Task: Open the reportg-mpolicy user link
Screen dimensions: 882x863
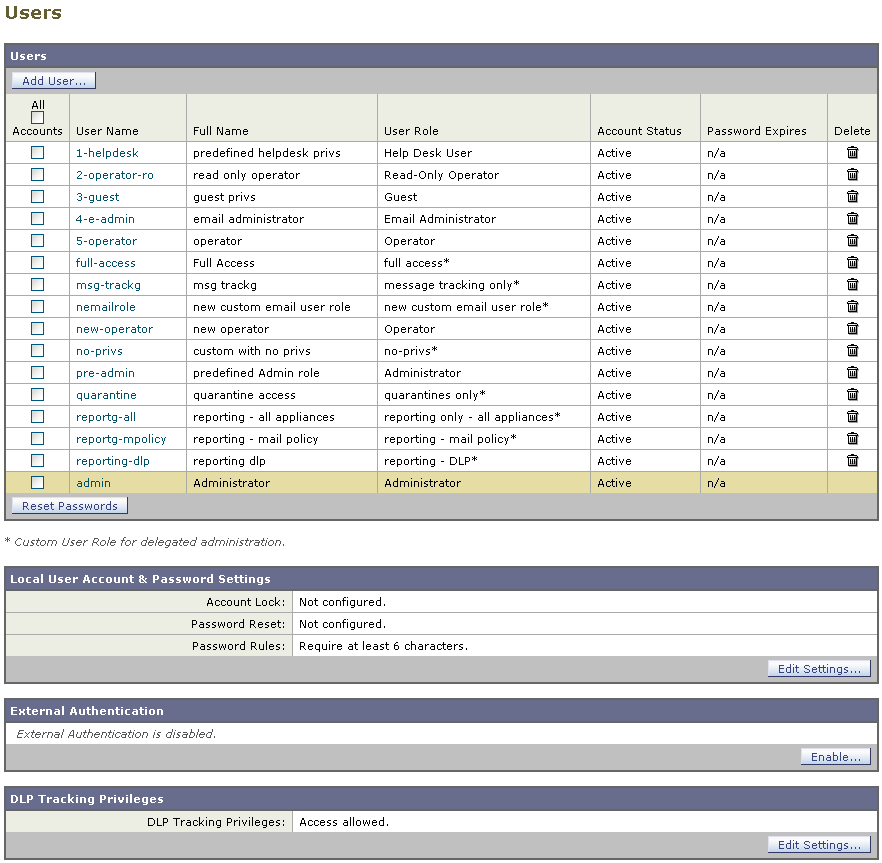Action: click(121, 438)
